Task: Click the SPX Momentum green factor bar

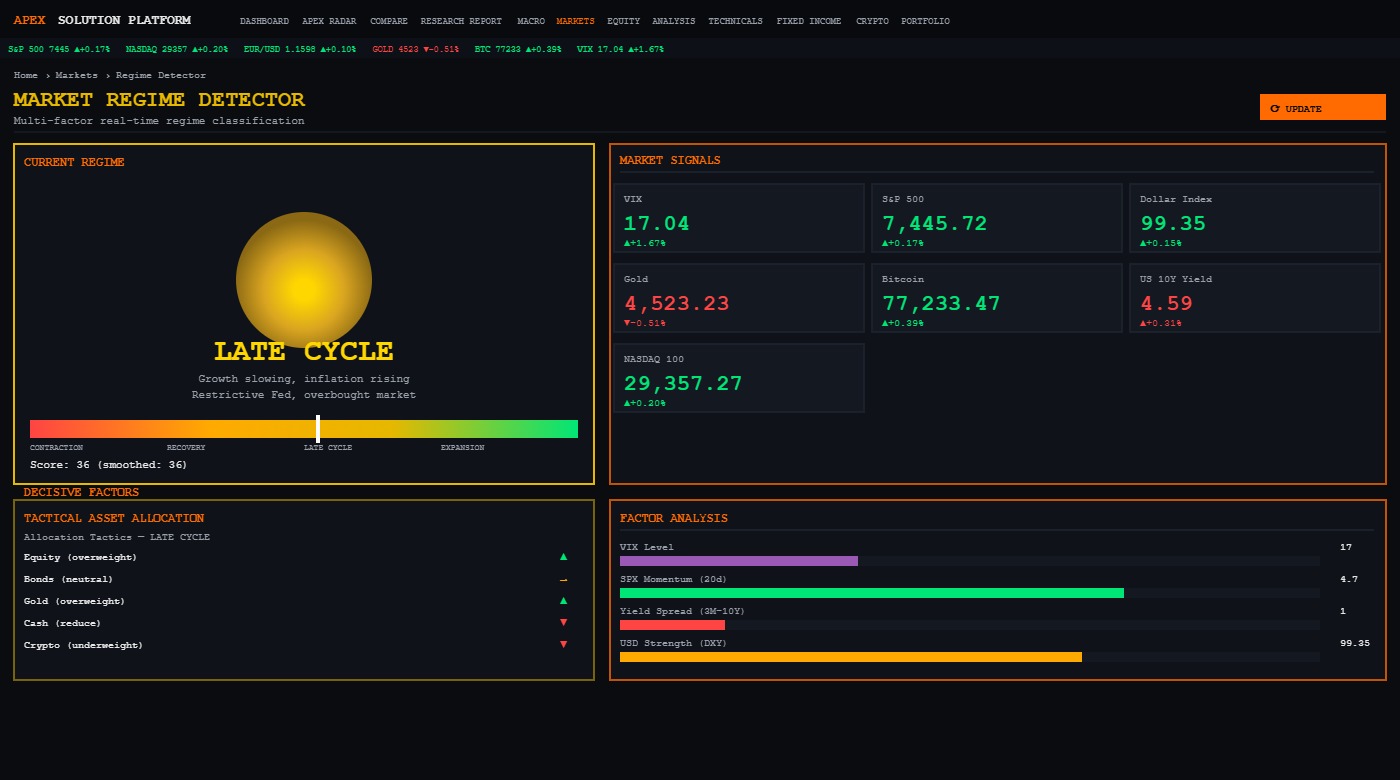Action: click(x=871, y=593)
